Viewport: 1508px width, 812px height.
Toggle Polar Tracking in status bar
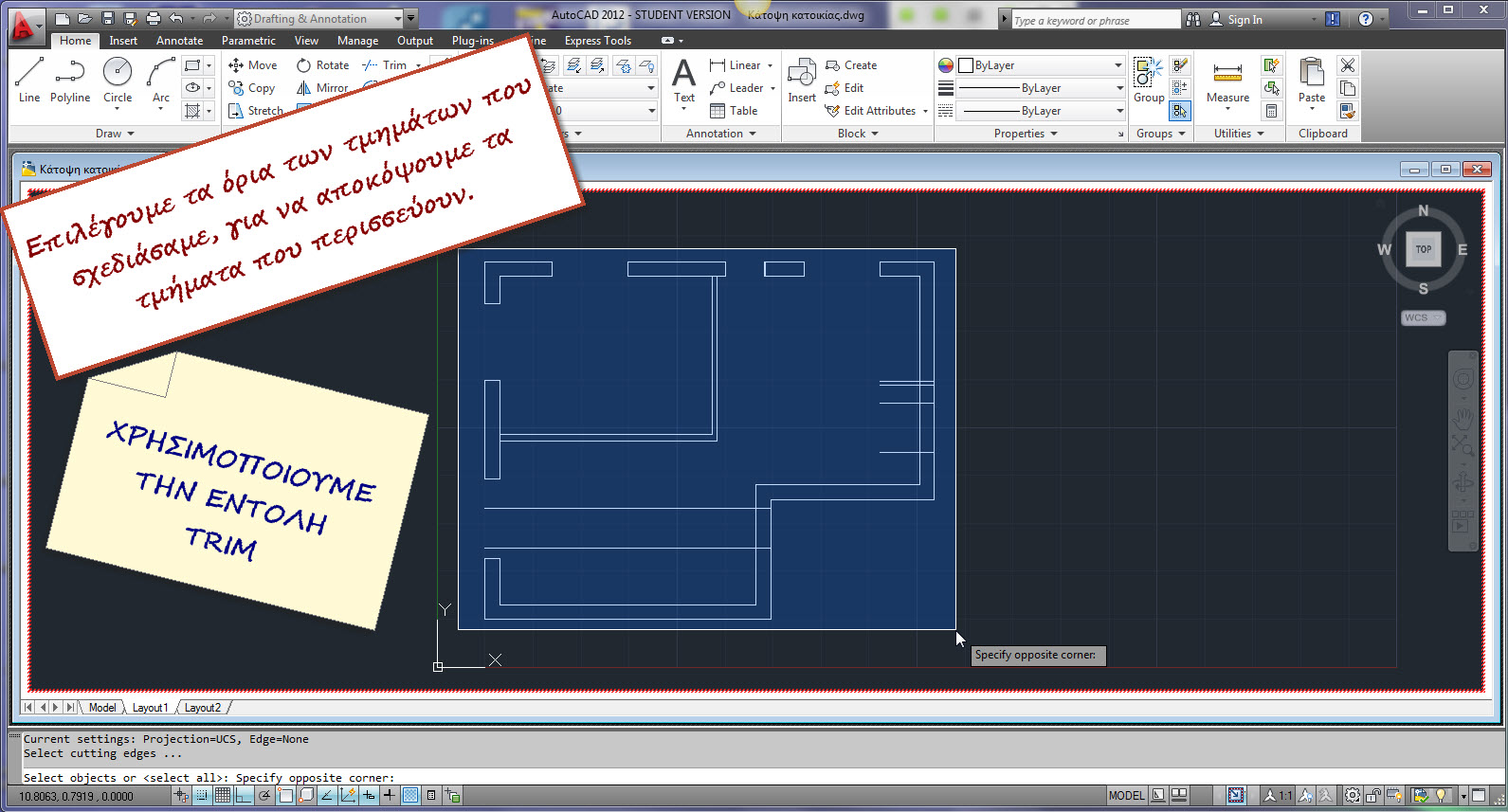coord(264,796)
